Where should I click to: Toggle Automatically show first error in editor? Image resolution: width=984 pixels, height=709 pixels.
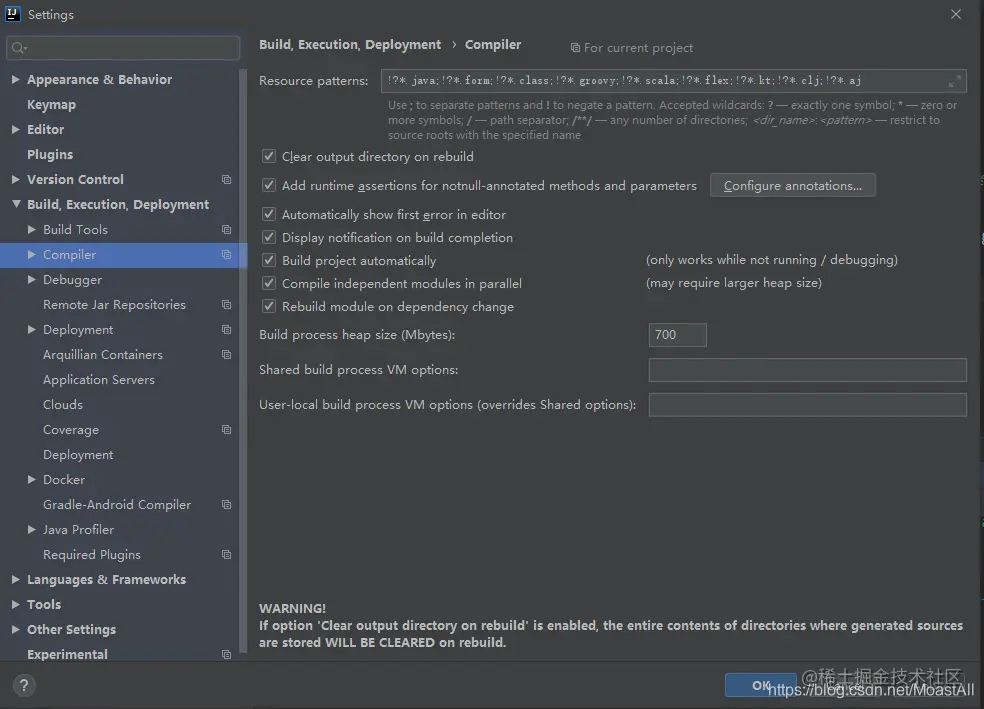tap(269, 214)
